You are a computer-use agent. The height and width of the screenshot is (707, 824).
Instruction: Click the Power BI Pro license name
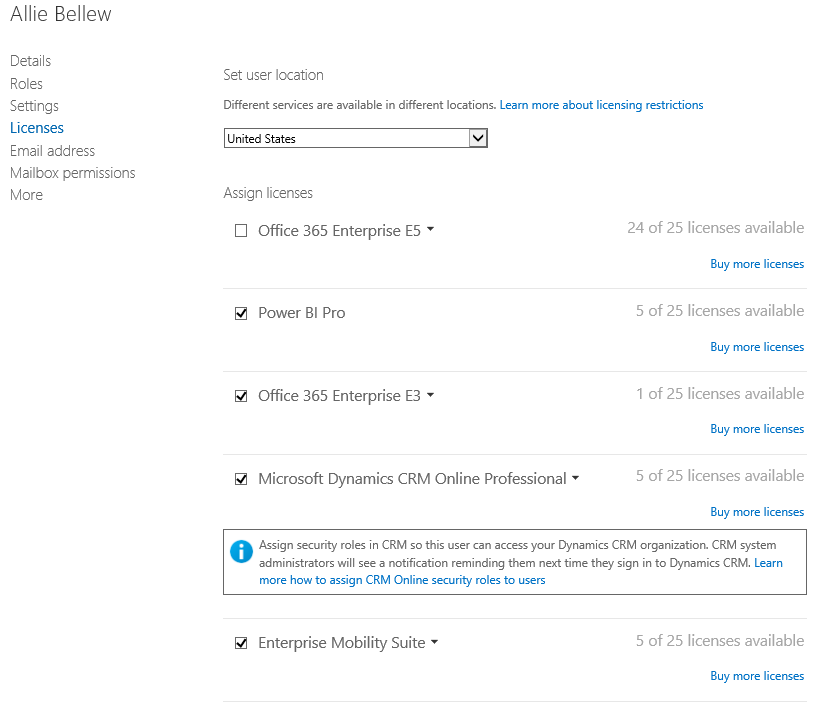[302, 313]
